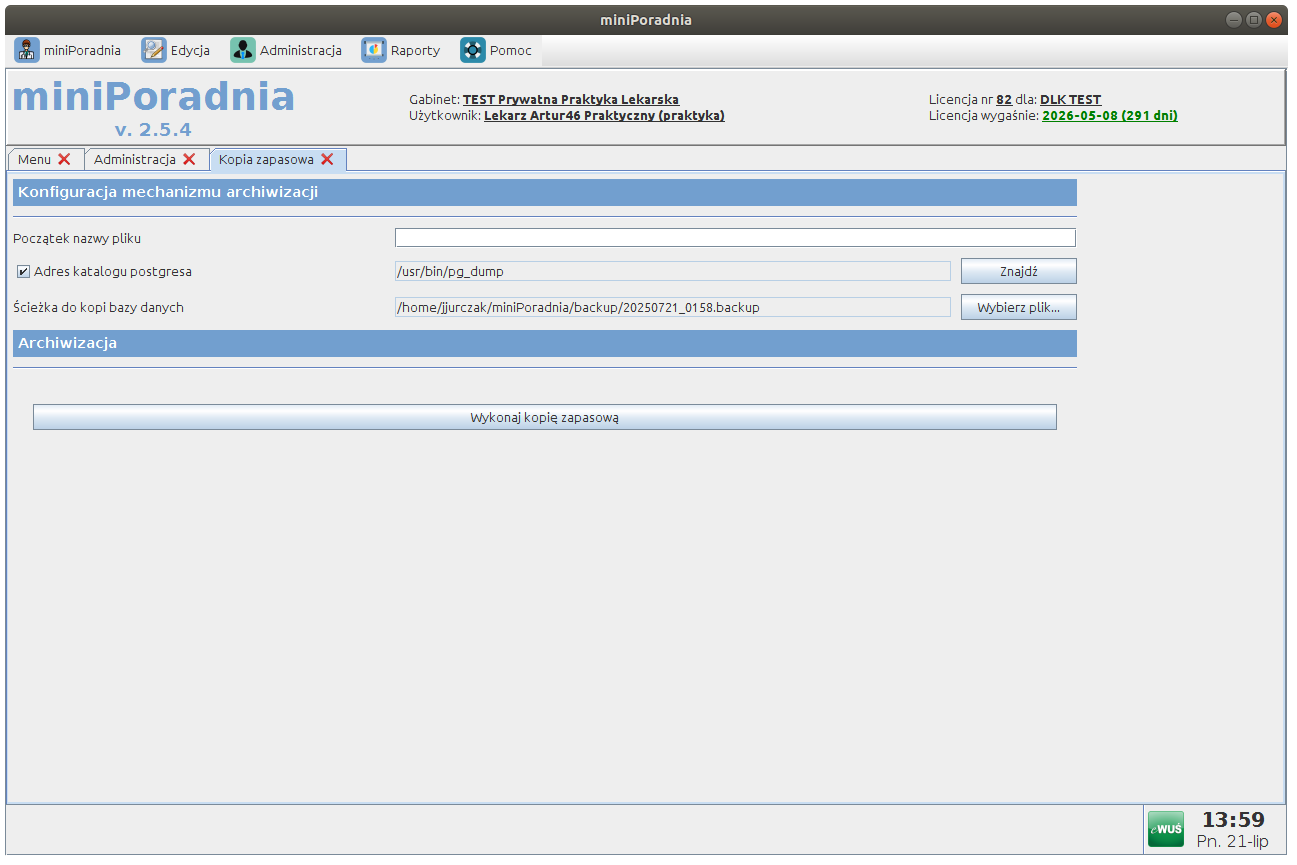Run backup with Wykonaj kopię zapasową
1297x865 pixels.
(544, 417)
